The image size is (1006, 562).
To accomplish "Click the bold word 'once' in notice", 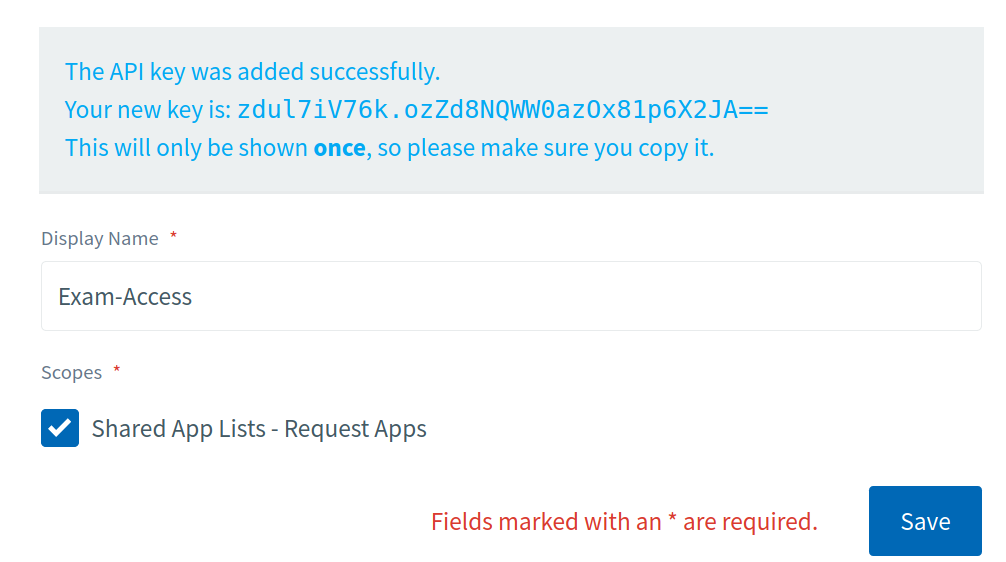I will (339, 148).
